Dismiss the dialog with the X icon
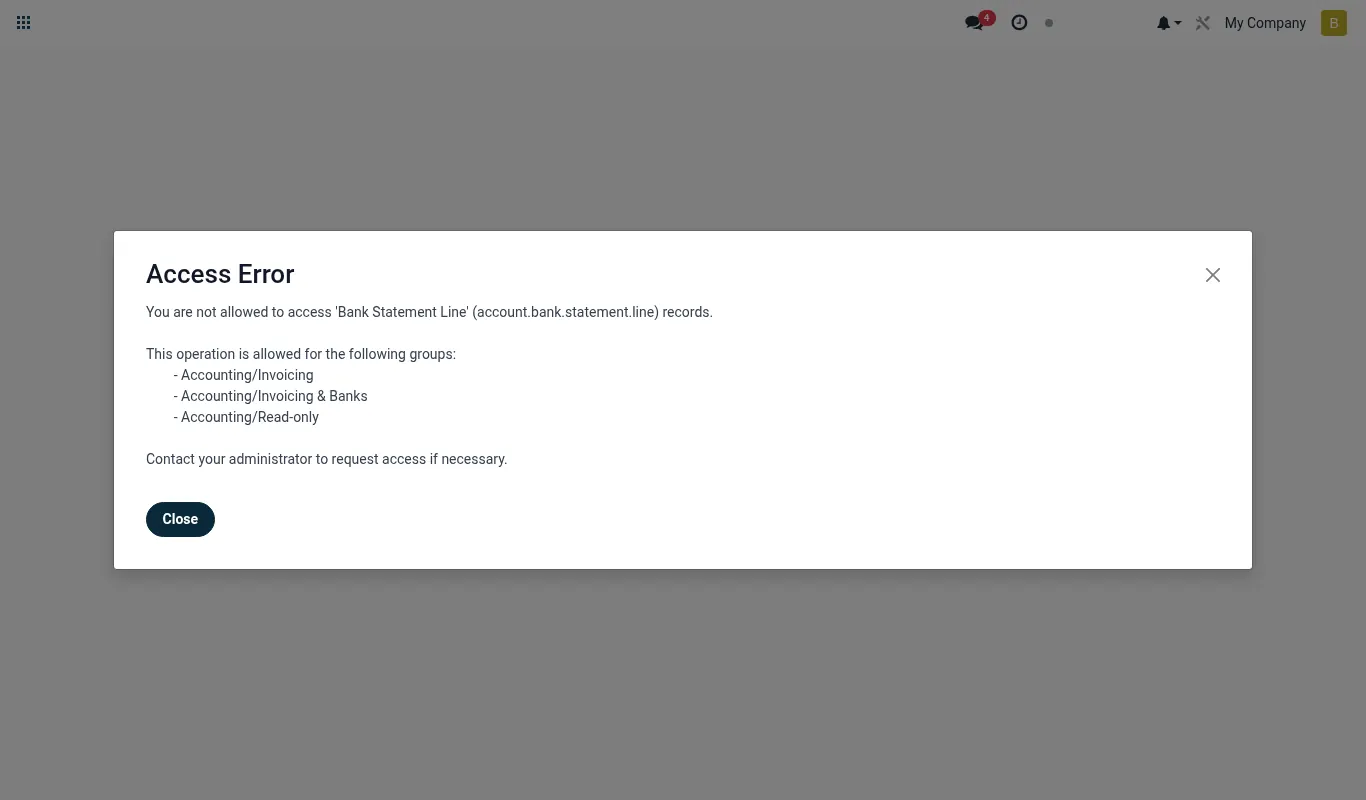This screenshot has height=800, width=1366. coord(1213,275)
